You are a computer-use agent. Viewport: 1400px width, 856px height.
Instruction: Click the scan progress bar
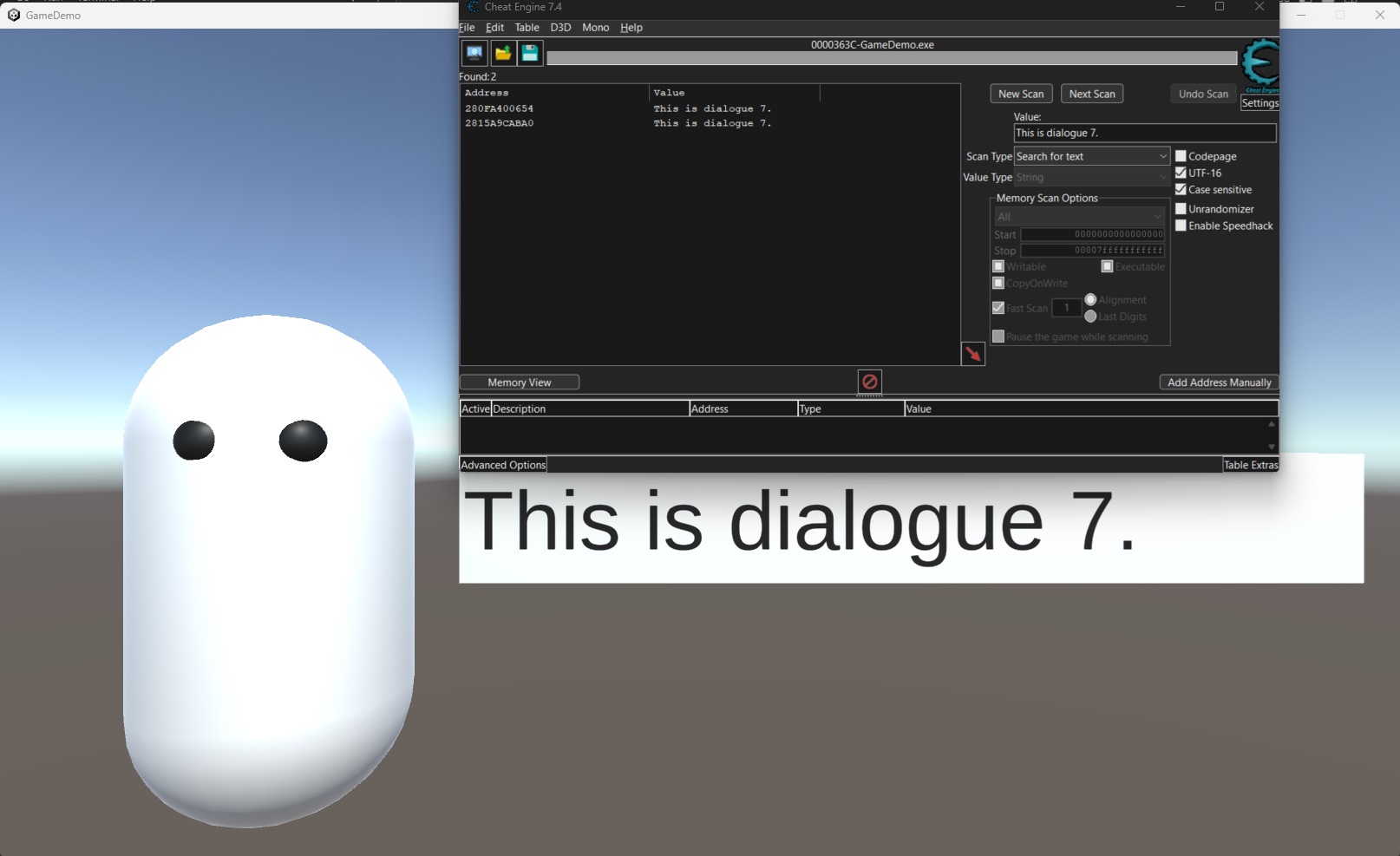(892, 58)
